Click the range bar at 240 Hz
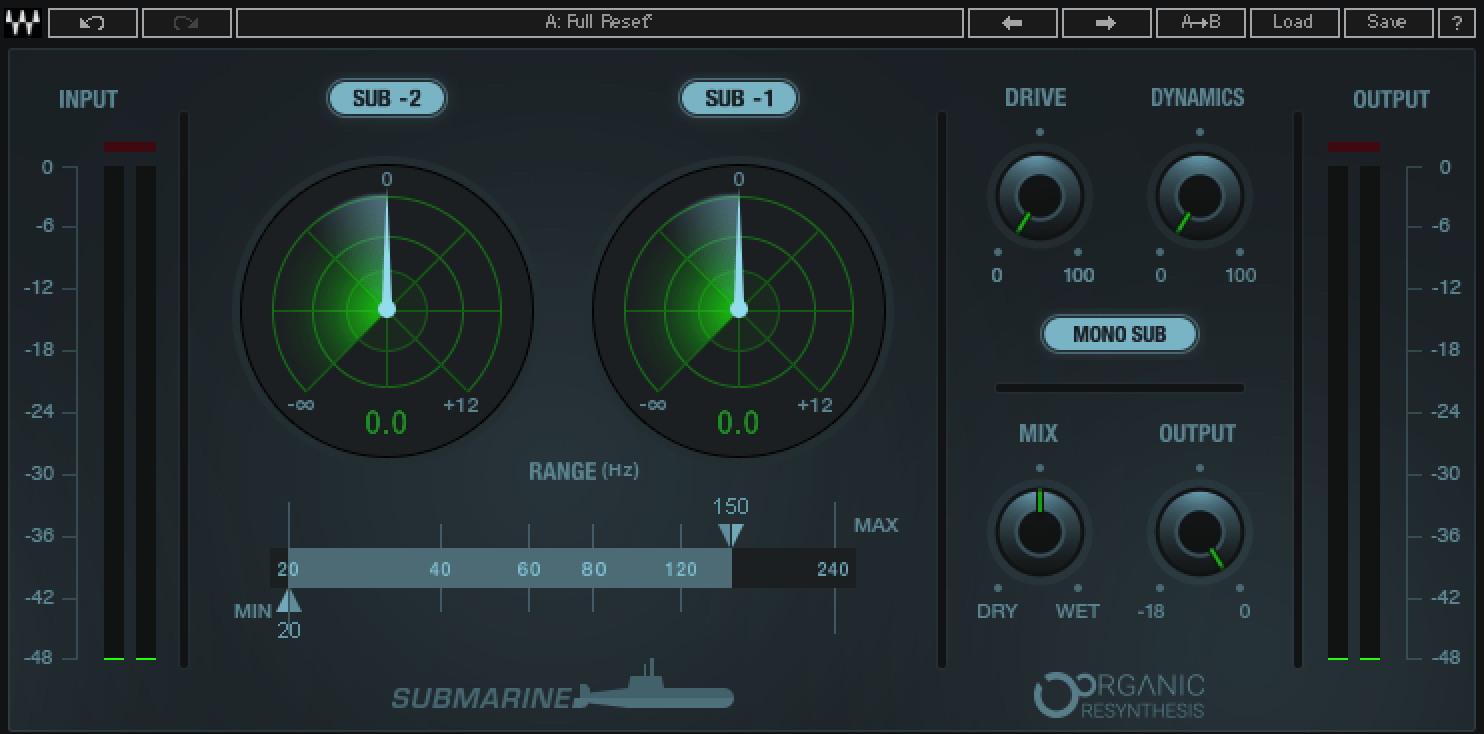The width and height of the screenshot is (1484, 734). pyautogui.click(x=833, y=569)
